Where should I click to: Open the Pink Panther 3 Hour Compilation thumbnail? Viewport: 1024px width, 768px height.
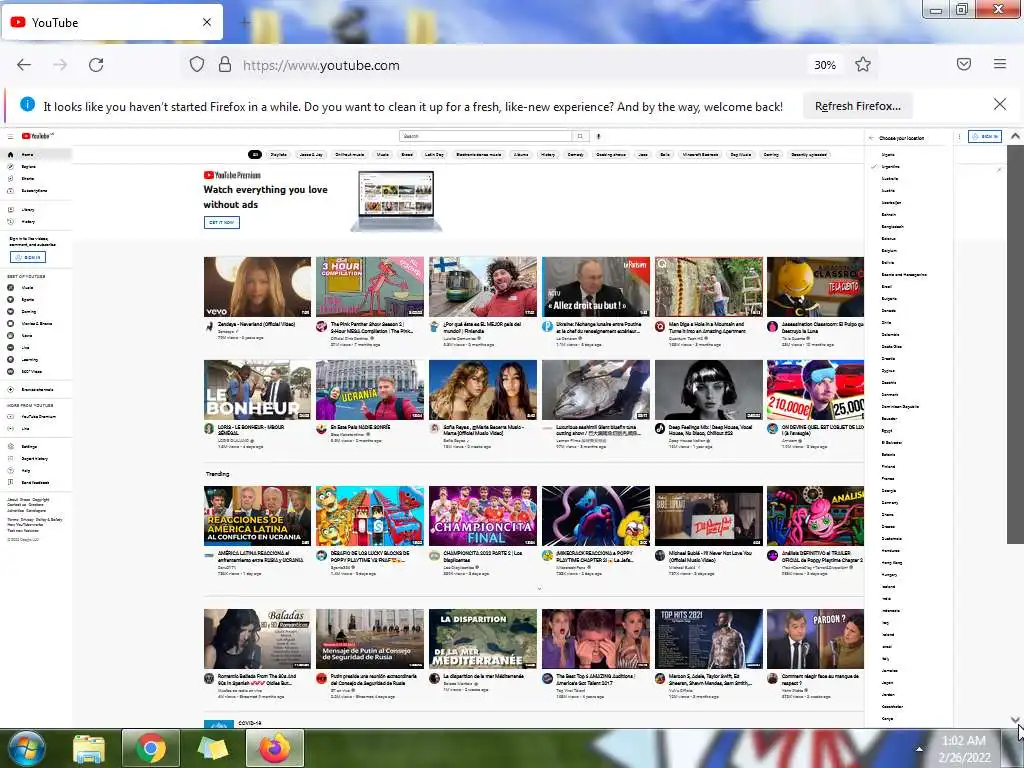tap(370, 287)
